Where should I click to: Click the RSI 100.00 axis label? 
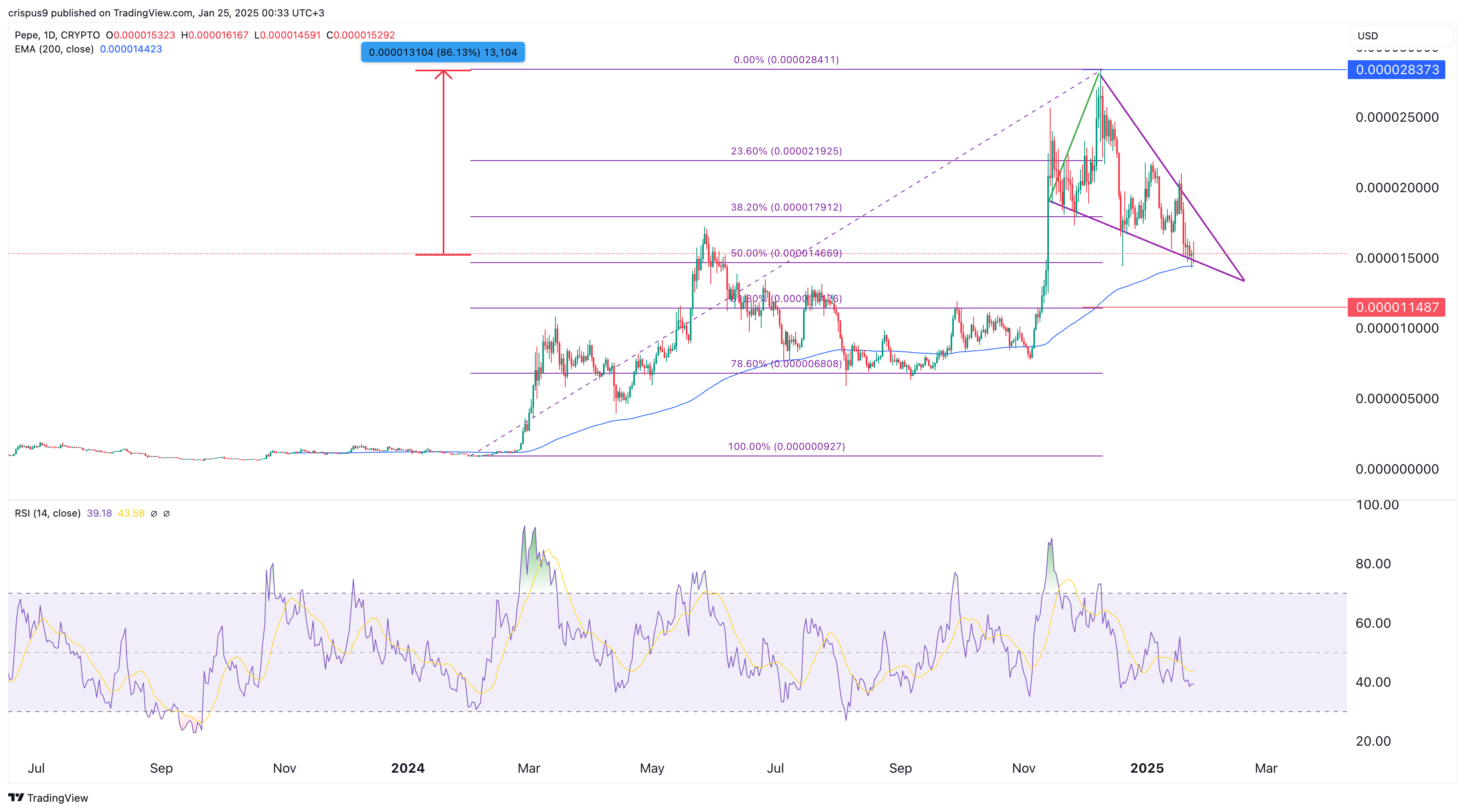1377,505
